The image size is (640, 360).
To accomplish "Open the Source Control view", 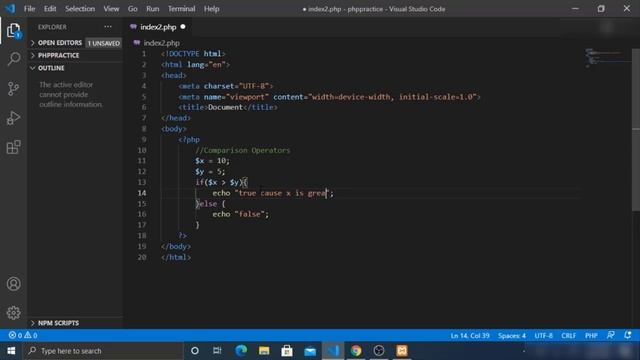I will [x=13, y=89].
